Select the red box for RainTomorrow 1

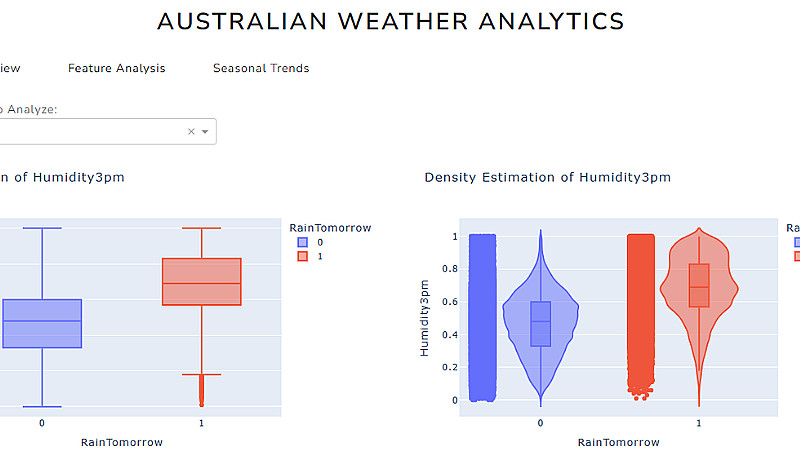point(202,281)
